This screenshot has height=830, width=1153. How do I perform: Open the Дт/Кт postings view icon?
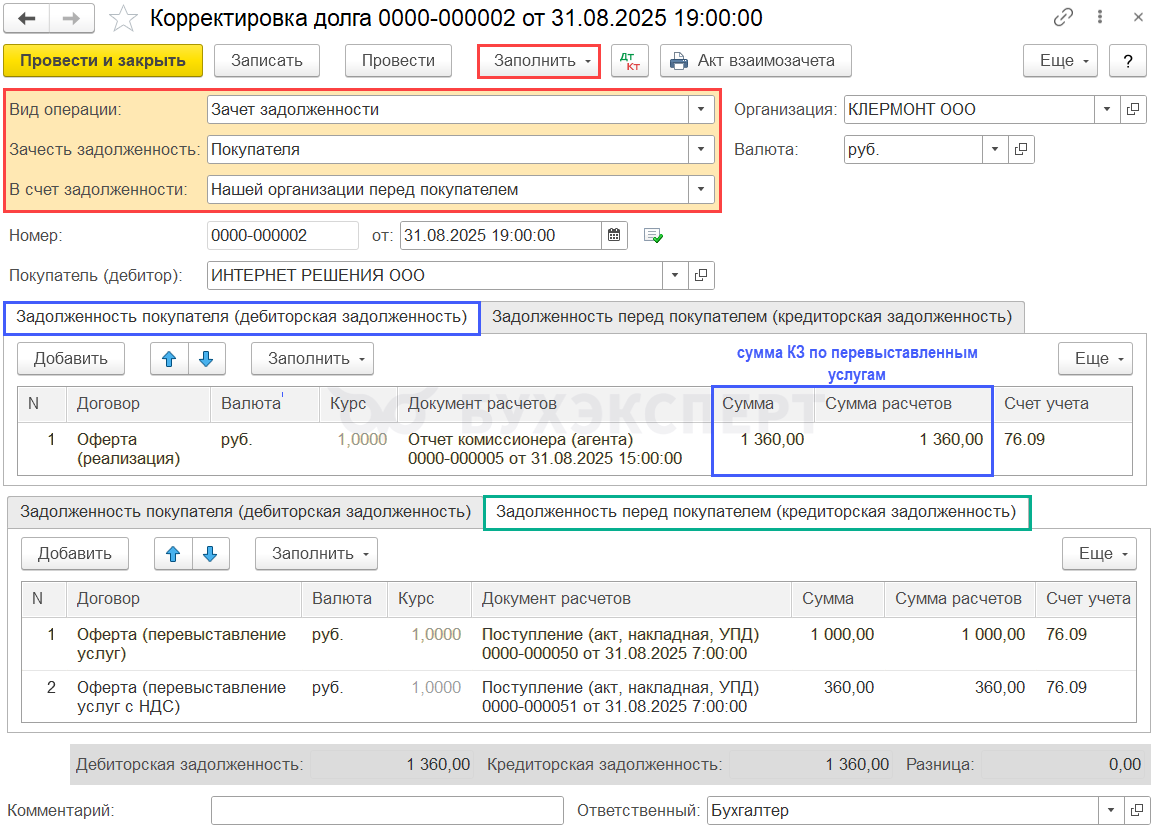pos(630,61)
